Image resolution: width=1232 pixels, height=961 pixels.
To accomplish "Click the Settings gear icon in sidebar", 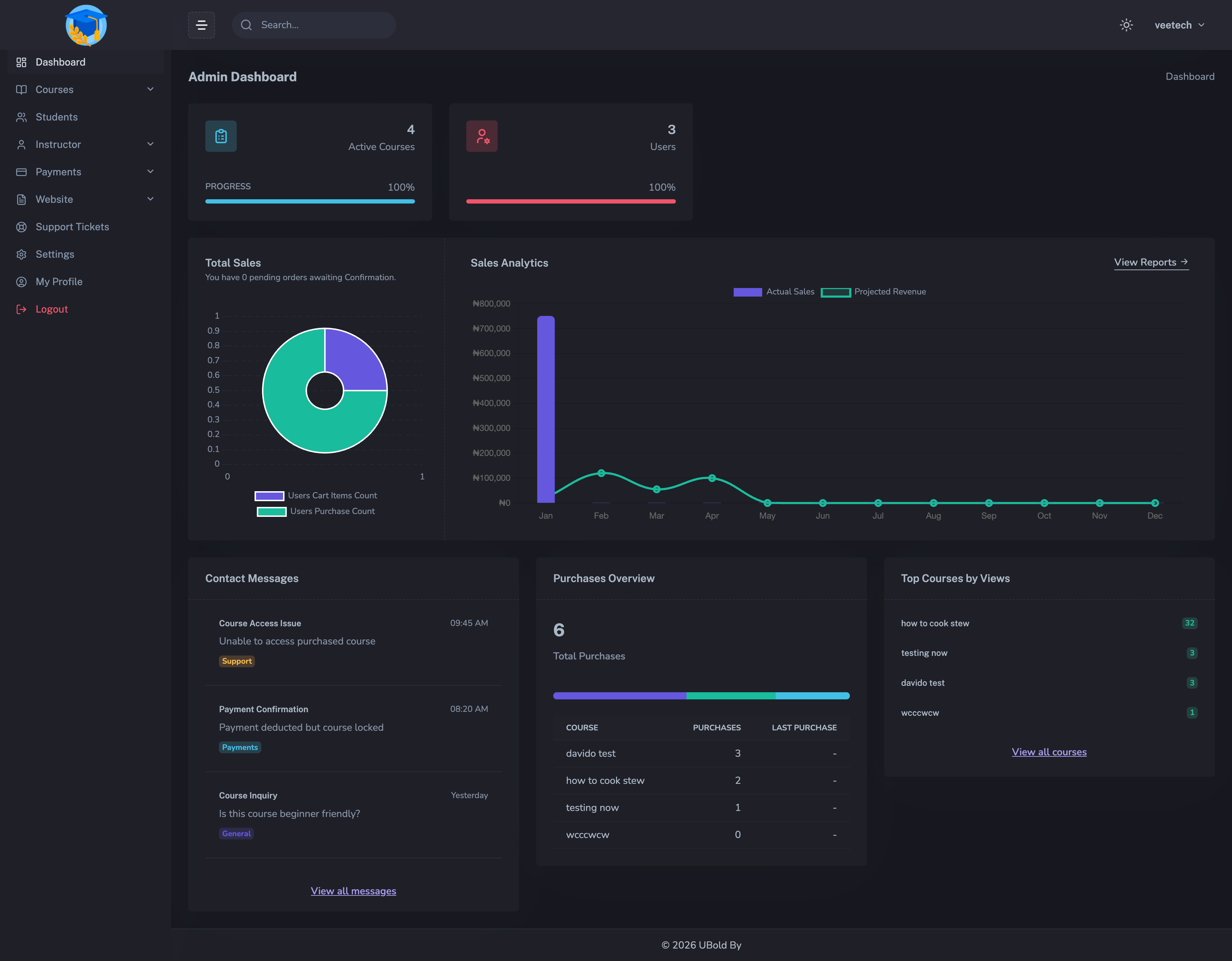I will tap(21, 255).
